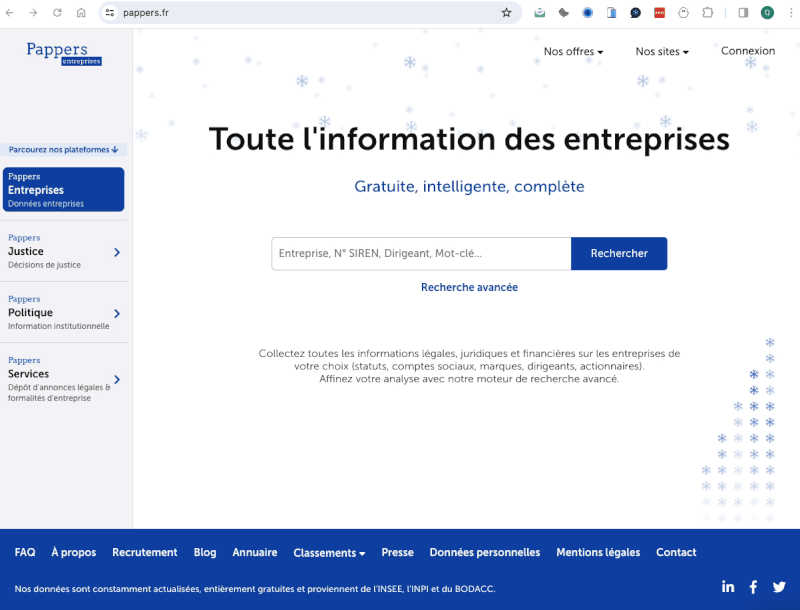Expand the Nos sites dropdown

(x=662, y=52)
